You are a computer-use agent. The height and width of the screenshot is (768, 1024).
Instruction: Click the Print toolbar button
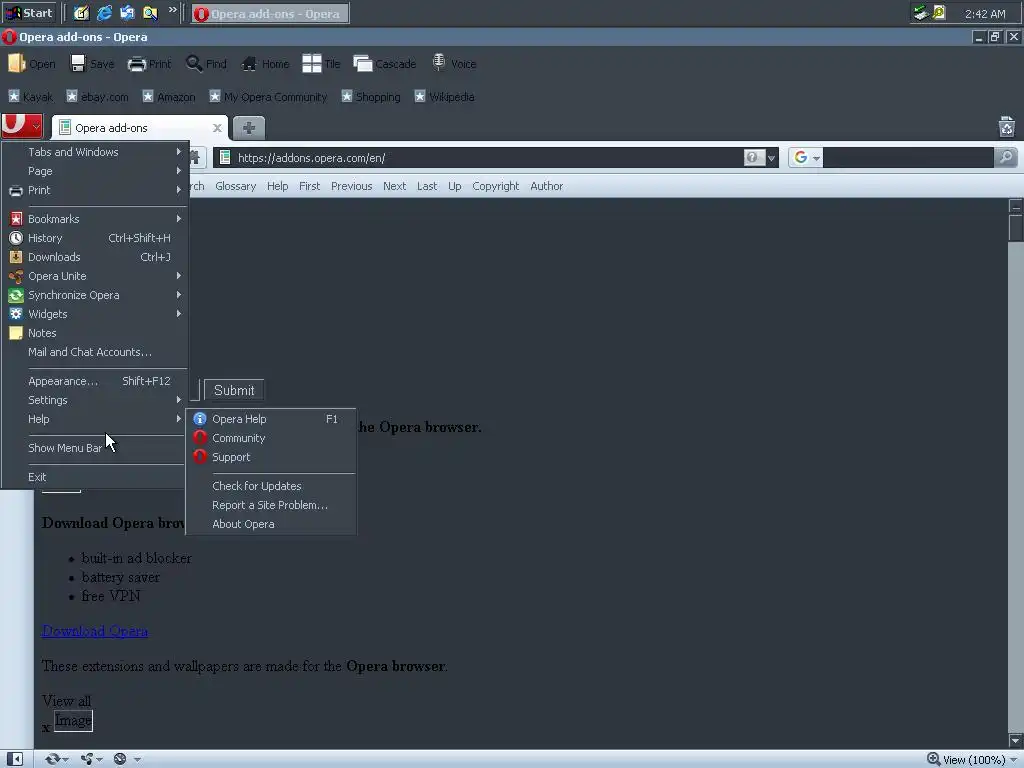[x=149, y=63]
